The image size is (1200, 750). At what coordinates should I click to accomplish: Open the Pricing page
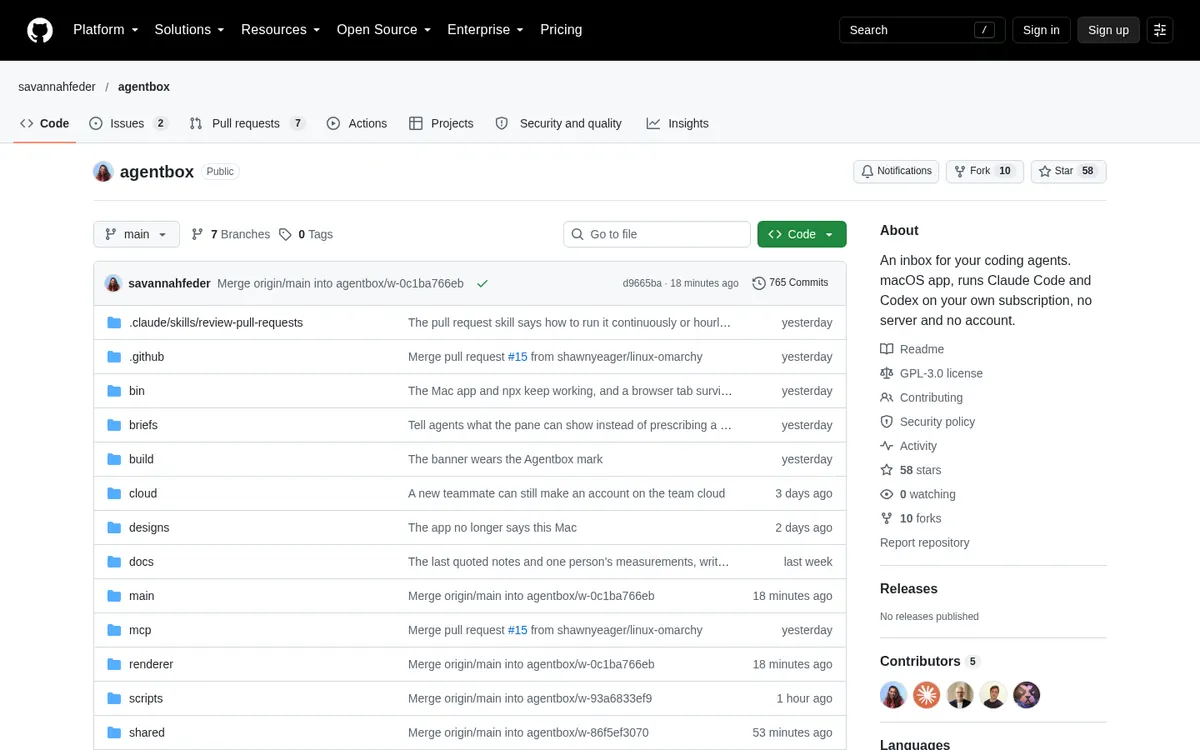[561, 30]
